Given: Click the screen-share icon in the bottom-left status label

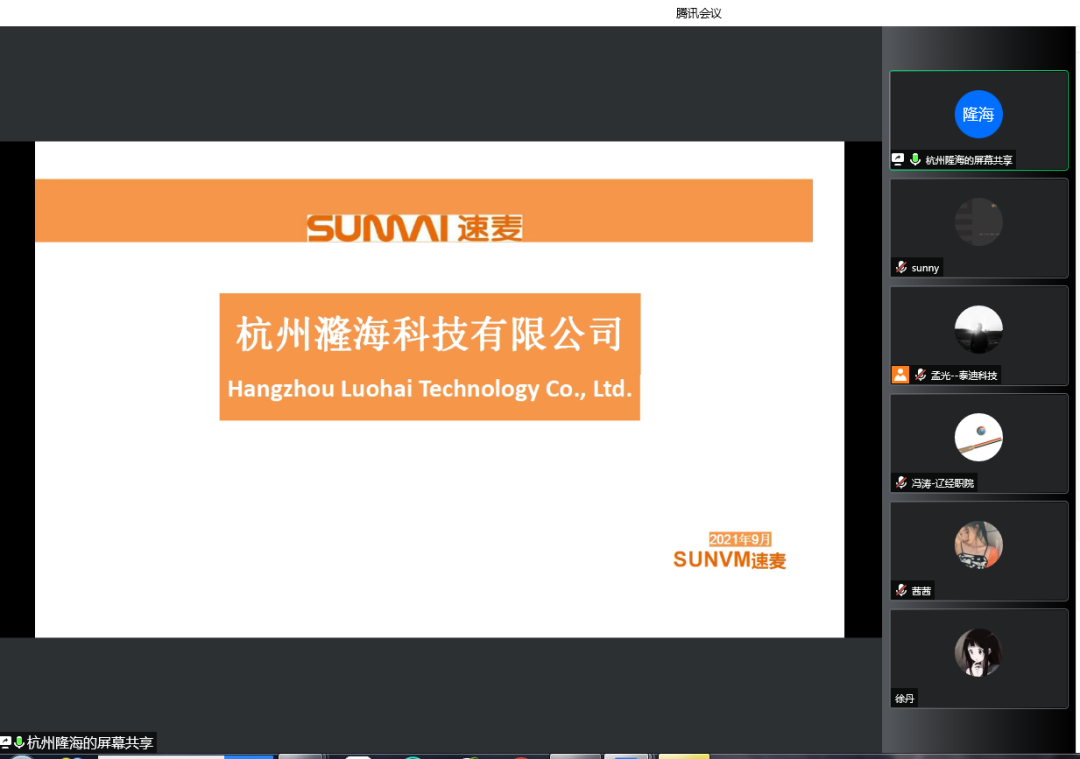Looking at the screenshot, I should [x=6, y=742].
